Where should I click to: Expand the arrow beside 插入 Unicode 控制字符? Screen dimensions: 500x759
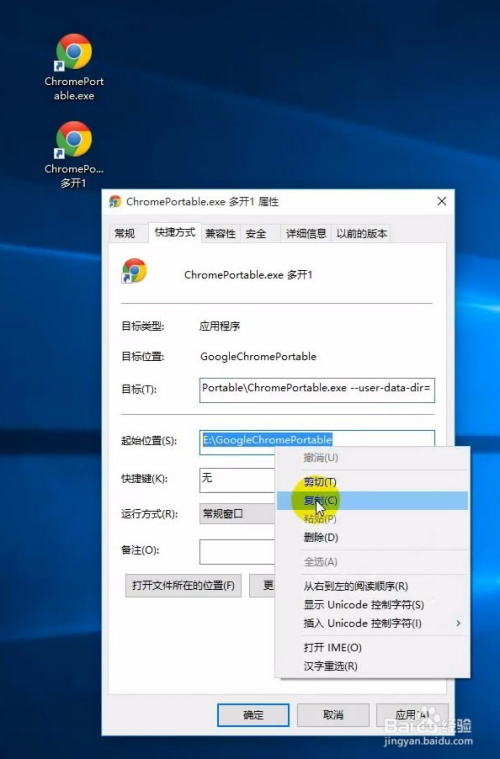pos(458,623)
